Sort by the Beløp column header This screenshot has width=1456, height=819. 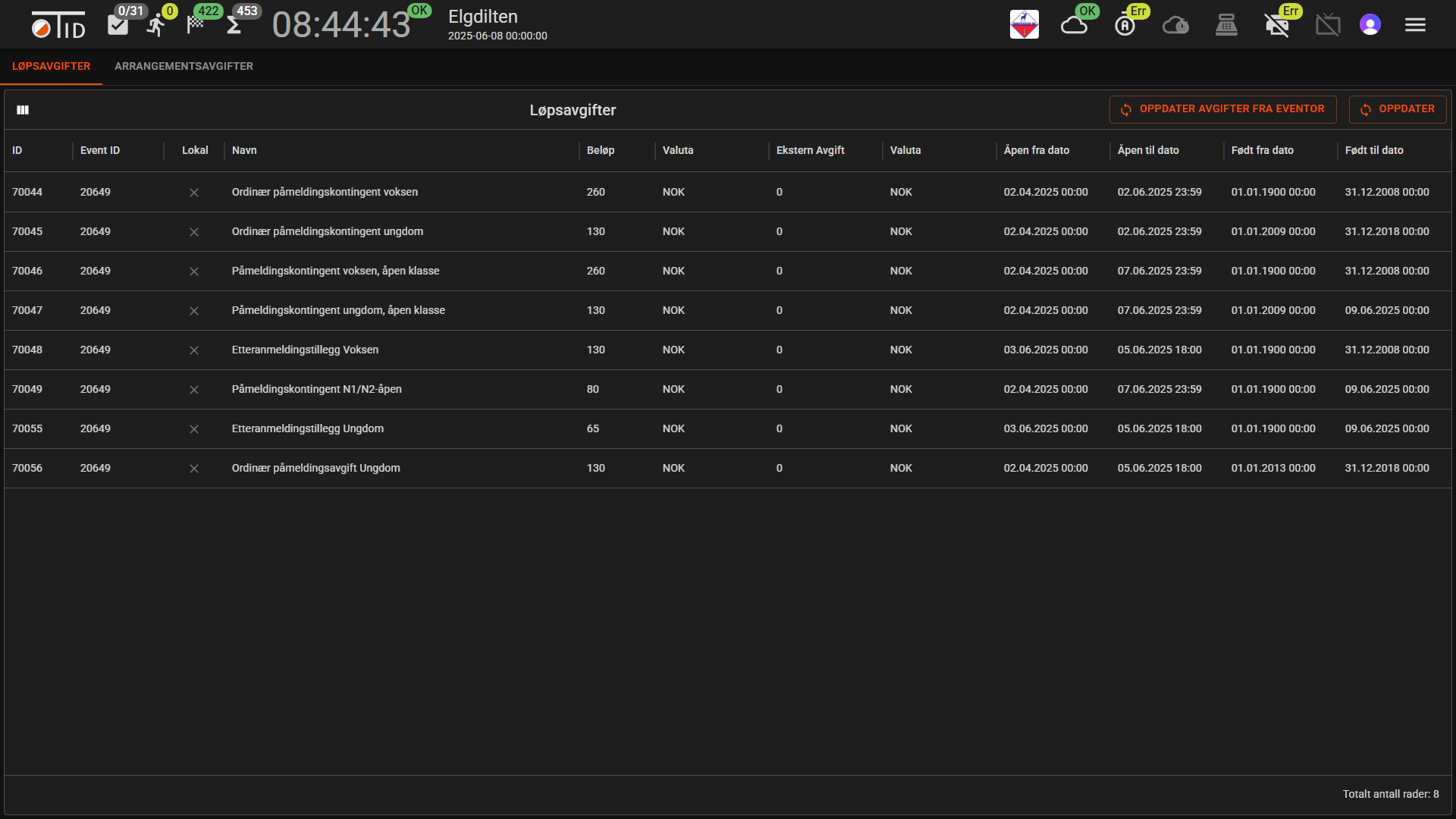pyautogui.click(x=600, y=150)
